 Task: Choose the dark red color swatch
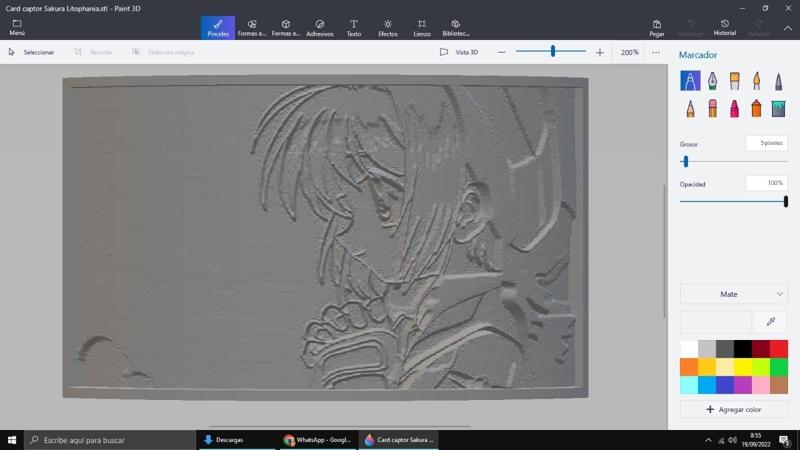pyautogui.click(x=761, y=349)
